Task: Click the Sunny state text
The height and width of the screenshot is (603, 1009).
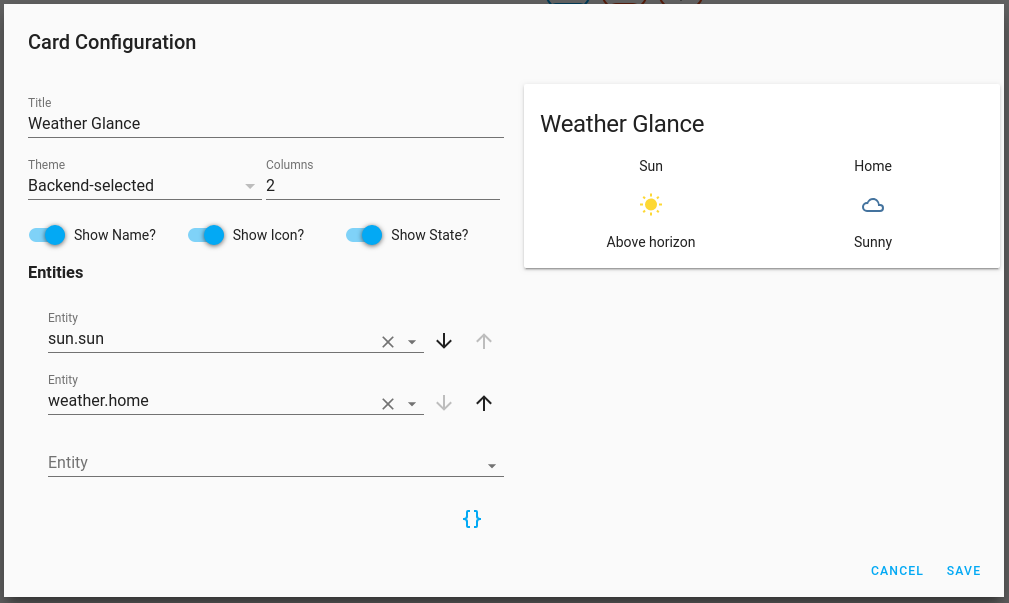Action: [x=873, y=242]
